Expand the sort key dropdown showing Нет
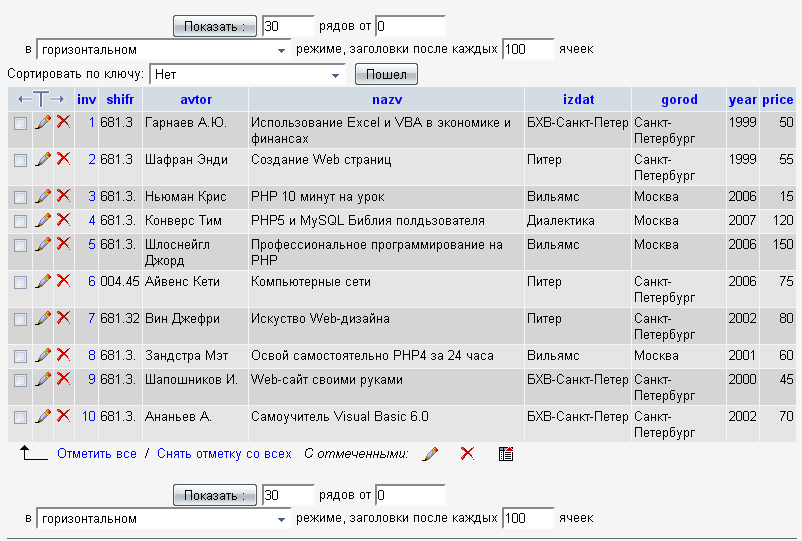 coord(247,75)
